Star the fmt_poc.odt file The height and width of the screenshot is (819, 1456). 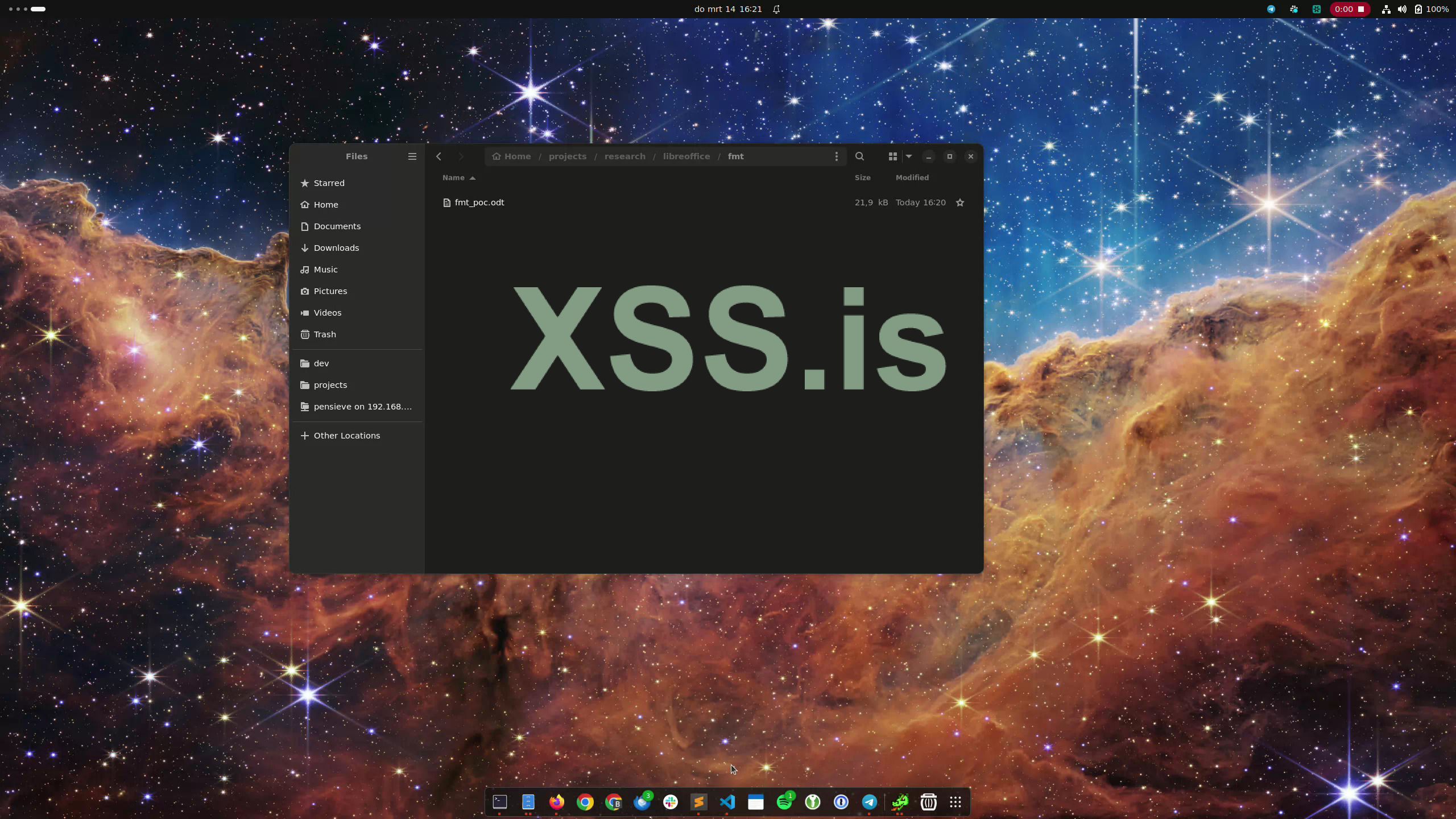[960, 202]
